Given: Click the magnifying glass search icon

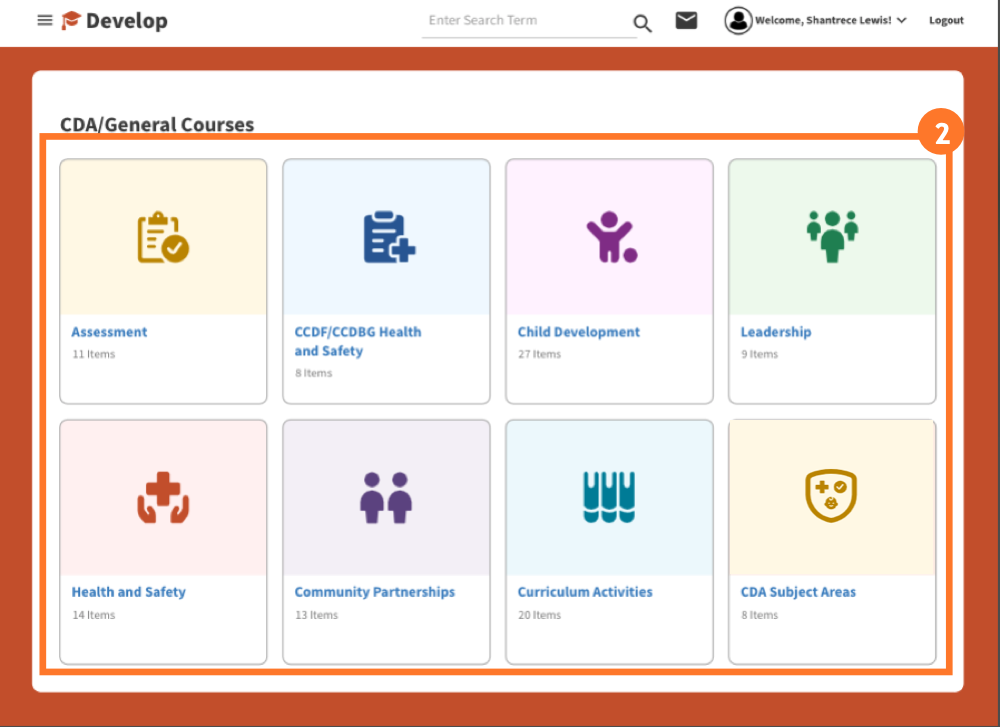Looking at the screenshot, I should [642, 22].
